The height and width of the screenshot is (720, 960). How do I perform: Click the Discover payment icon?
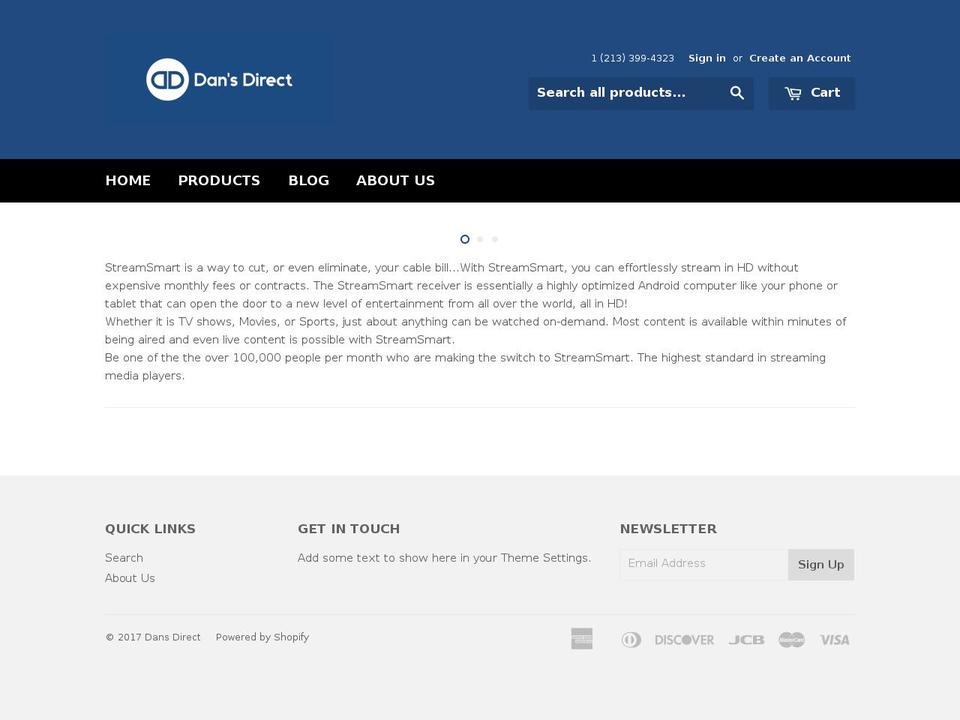[684, 640]
